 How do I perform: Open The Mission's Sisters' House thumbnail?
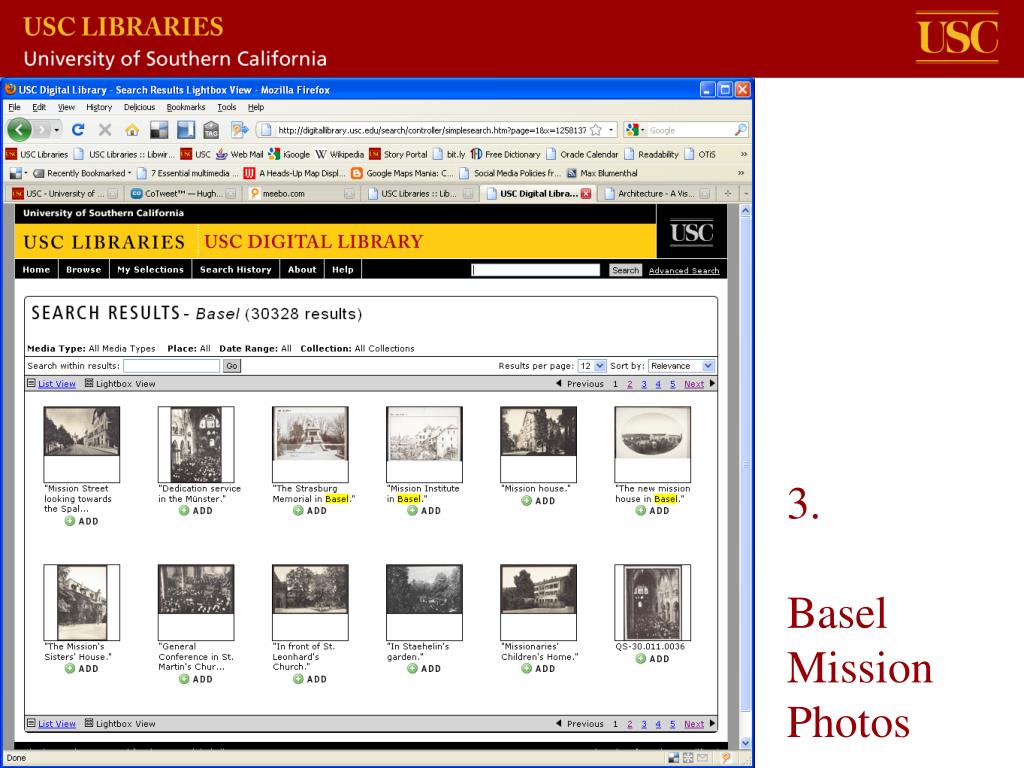tap(82, 602)
